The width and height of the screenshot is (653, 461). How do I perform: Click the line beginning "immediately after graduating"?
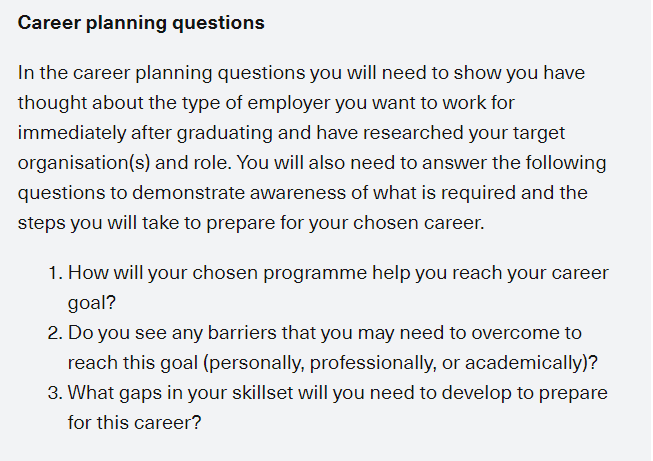click(291, 133)
